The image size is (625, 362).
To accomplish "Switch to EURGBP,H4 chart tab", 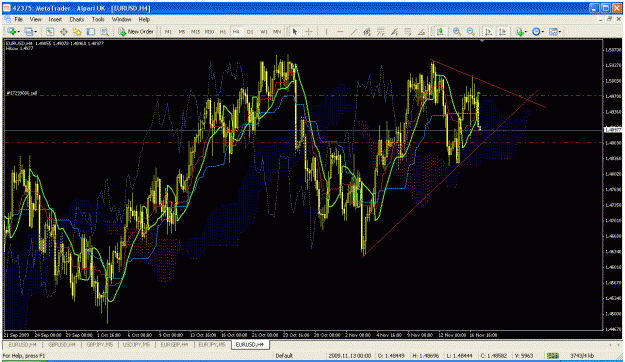I will pos(174,344).
